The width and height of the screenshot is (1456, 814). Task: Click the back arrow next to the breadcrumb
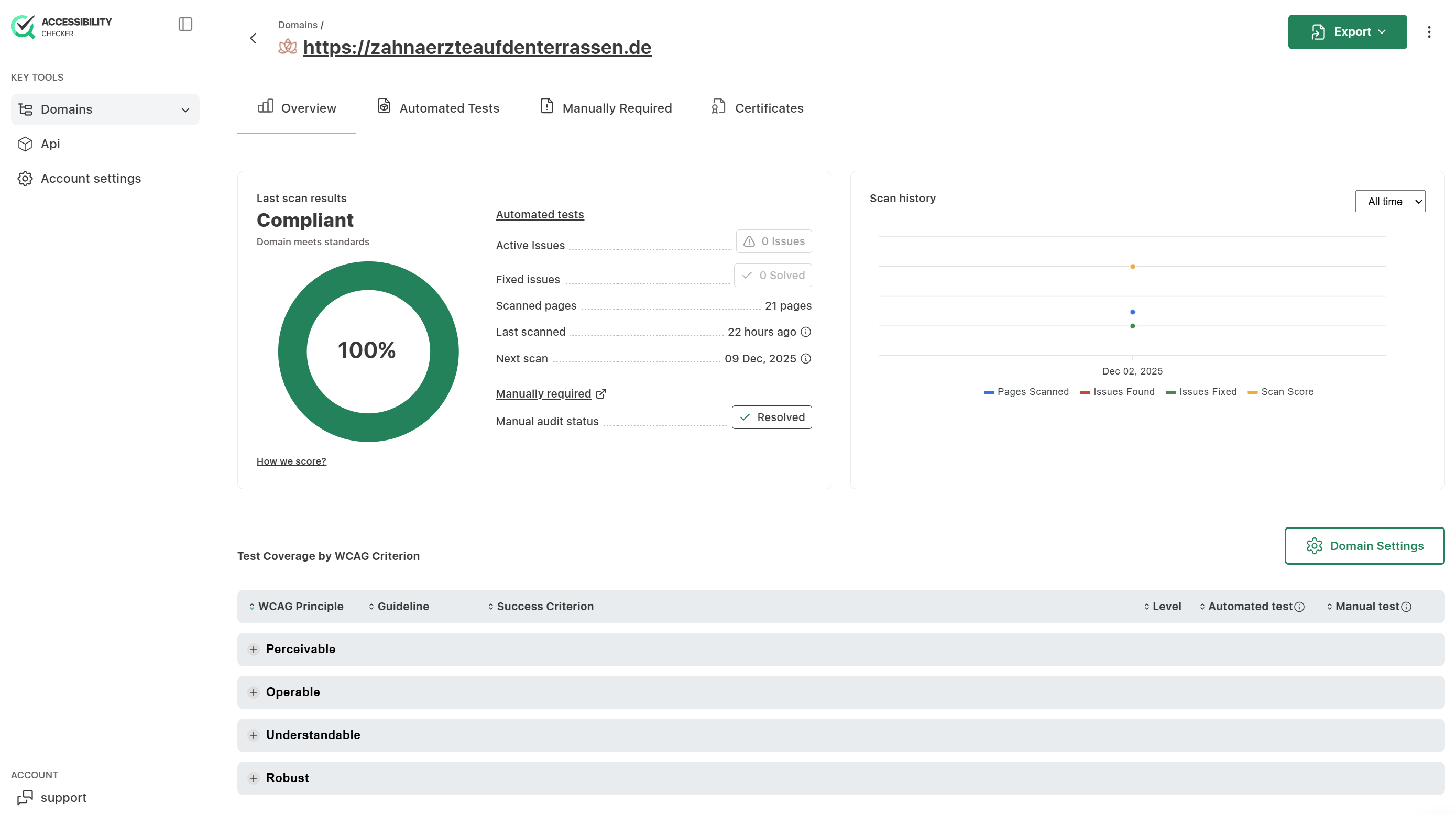[x=253, y=38]
